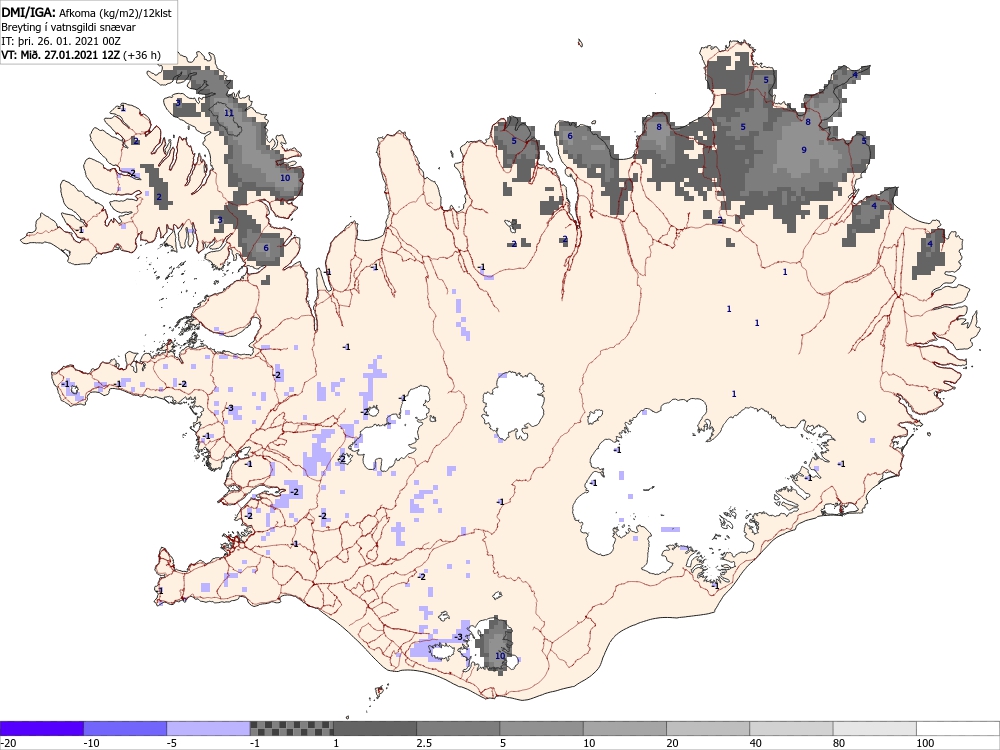Click the '40' legend scale label
The image size is (1000, 750).
[756, 743]
